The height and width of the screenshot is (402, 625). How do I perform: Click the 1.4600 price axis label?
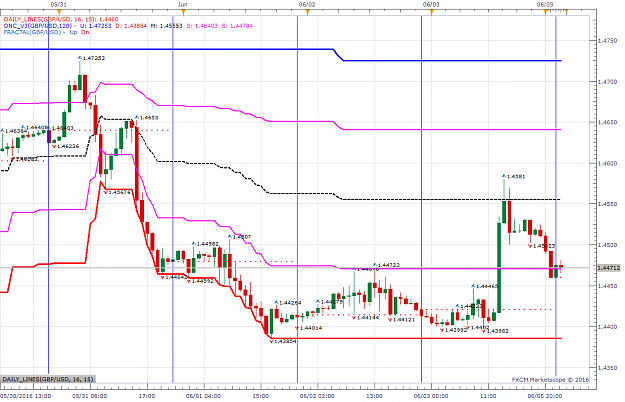click(x=608, y=163)
